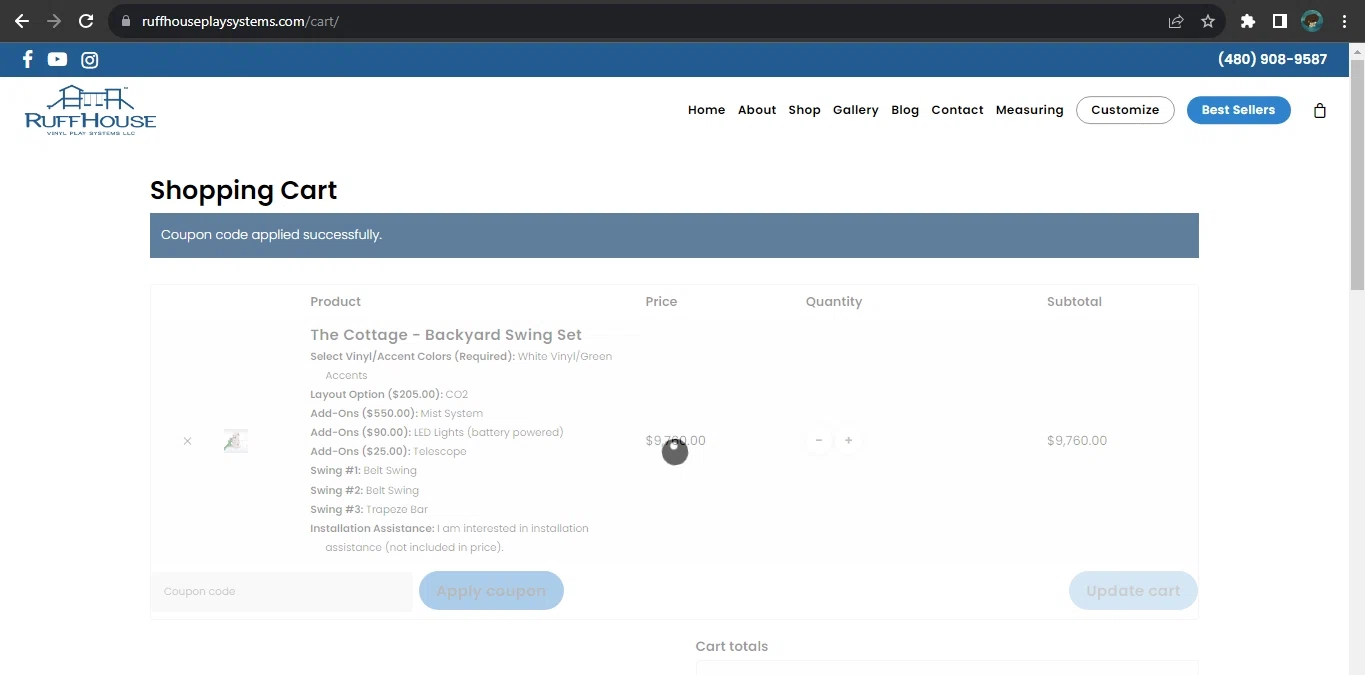1365x675 pixels.
Task: Open the Measuring menu item
Action: tap(1029, 110)
